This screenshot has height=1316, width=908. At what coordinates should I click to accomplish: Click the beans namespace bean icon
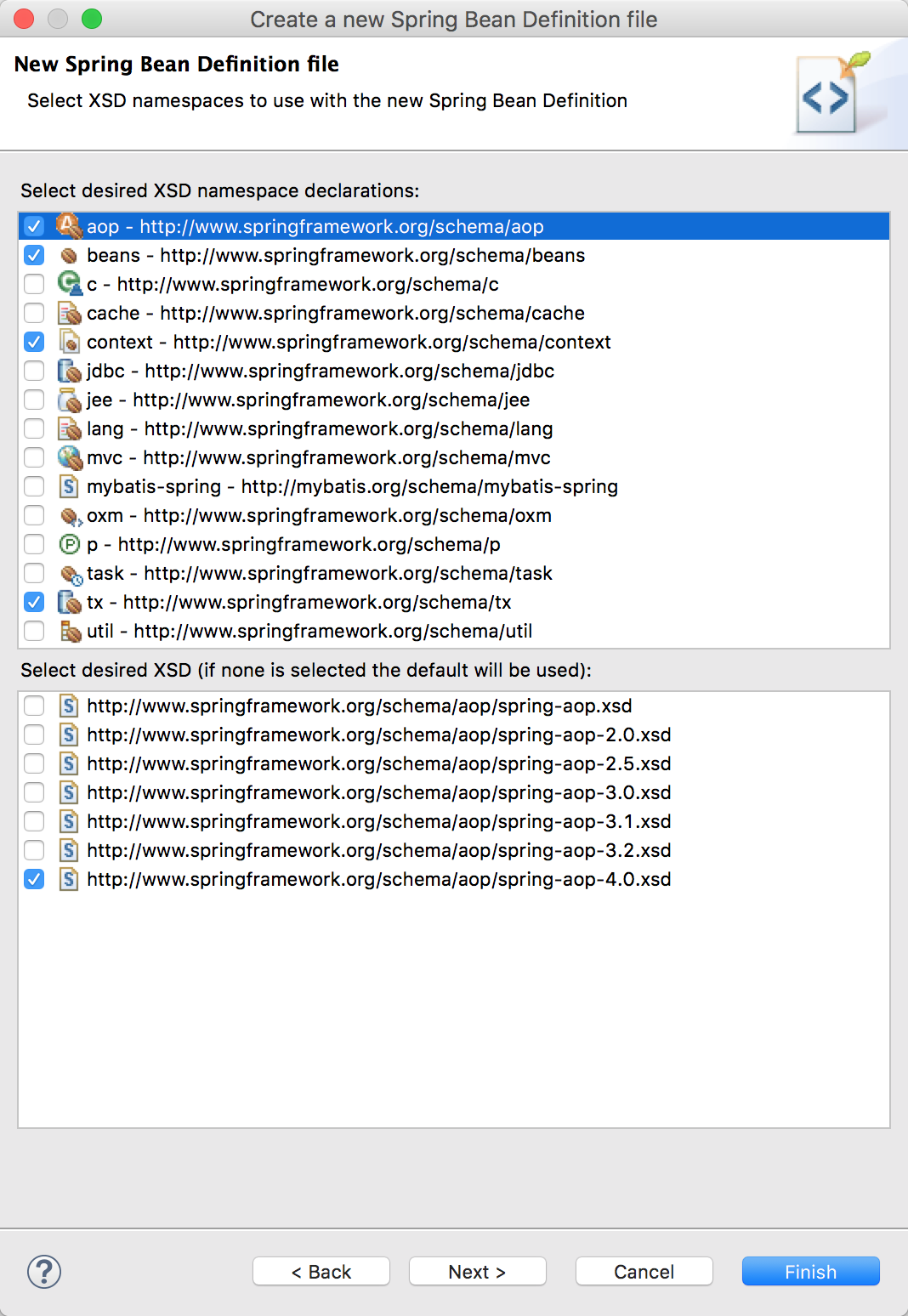(69, 255)
